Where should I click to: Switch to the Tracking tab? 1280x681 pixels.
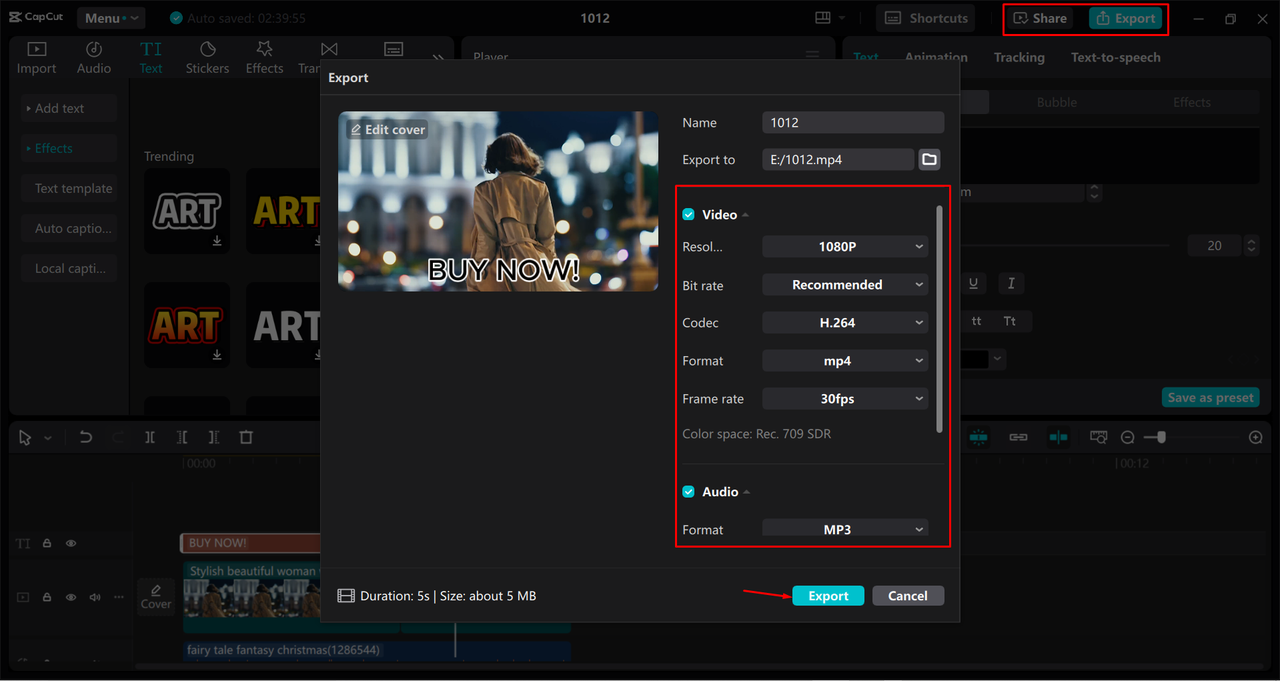[x=1019, y=57]
